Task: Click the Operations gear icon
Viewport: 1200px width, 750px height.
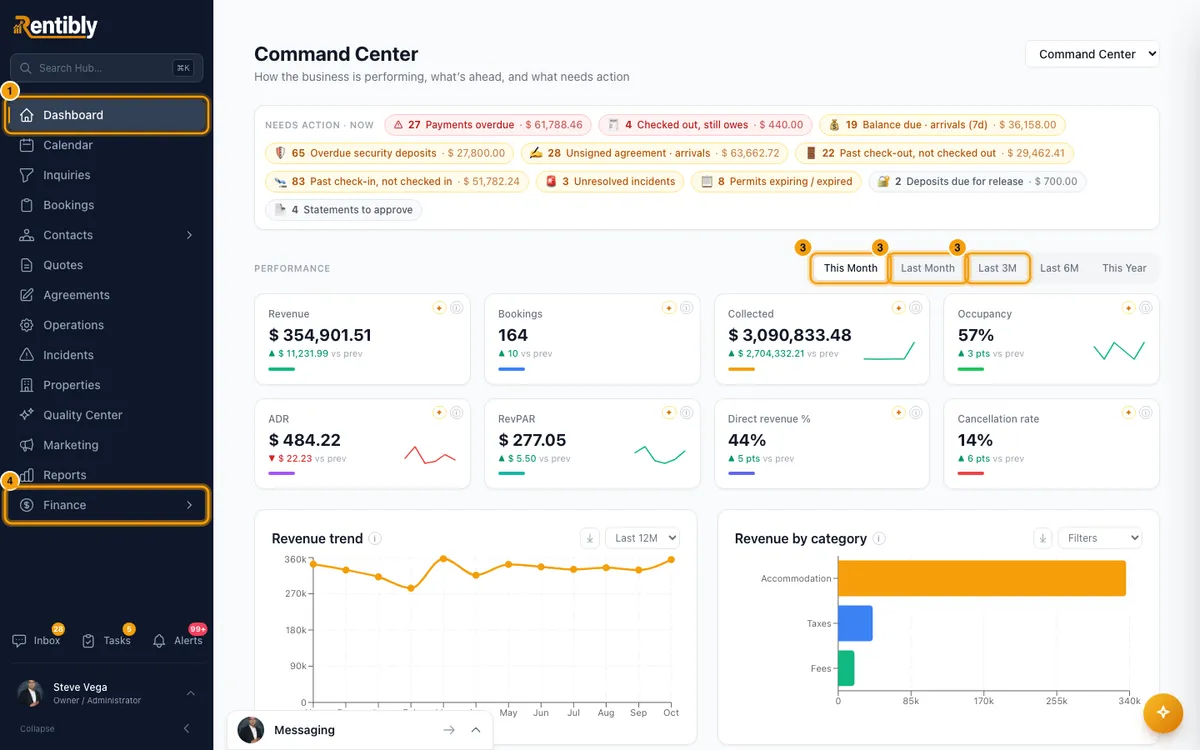Action: [27, 325]
